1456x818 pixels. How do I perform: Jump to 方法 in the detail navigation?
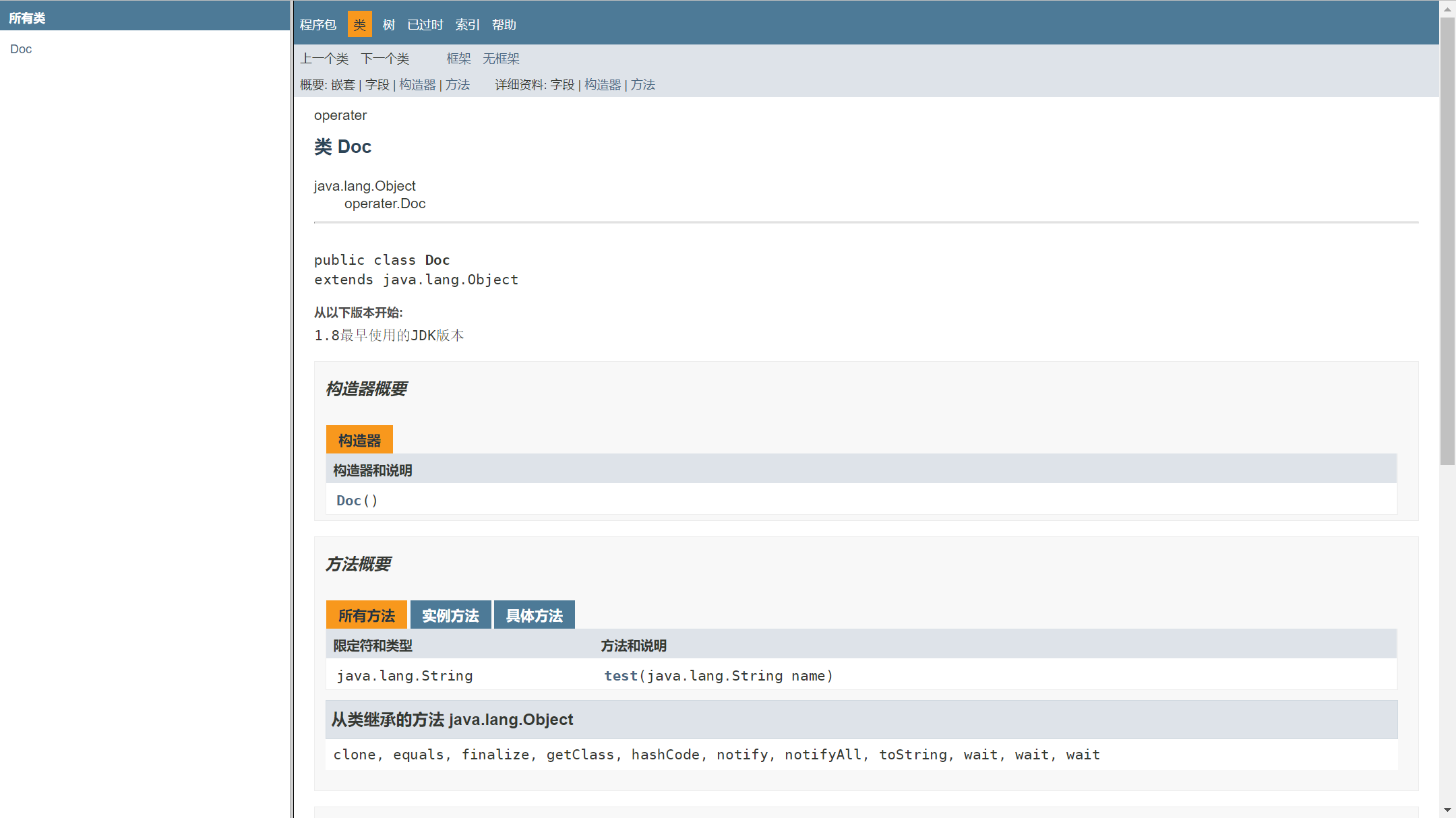(x=643, y=85)
